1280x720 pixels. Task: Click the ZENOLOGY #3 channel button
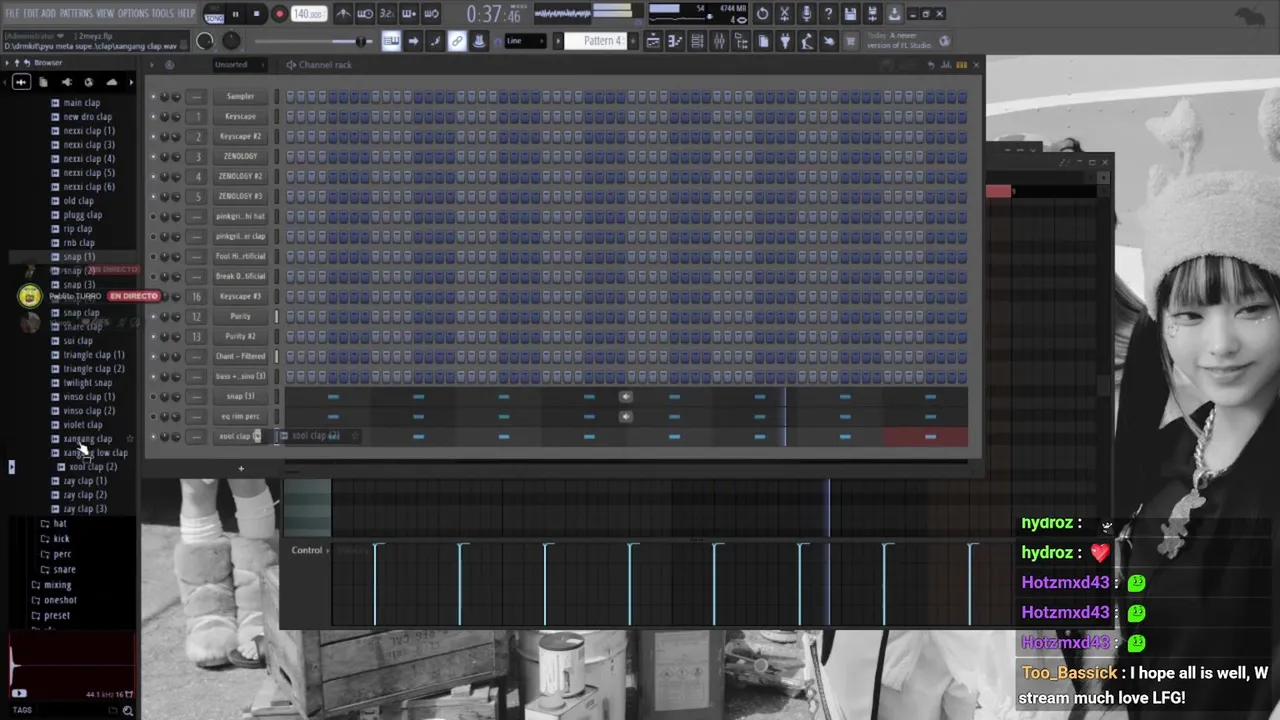240,196
